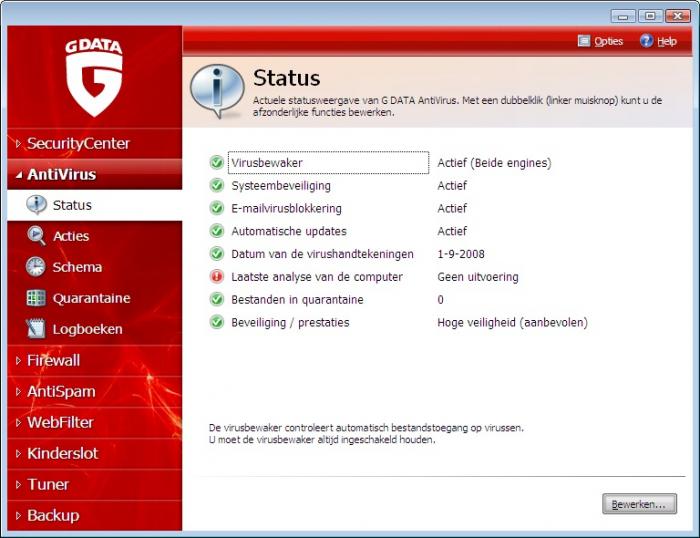
Task: Collapse the AntiVirus section arrow
Action: pyautogui.click(x=18, y=175)
